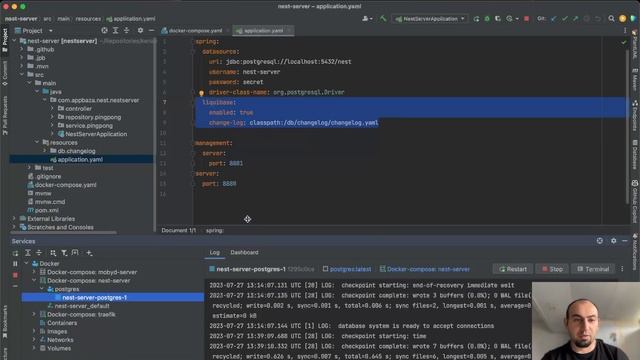Open Search Everywhere magnifier icon
The image size is (640, 360).
611,19
